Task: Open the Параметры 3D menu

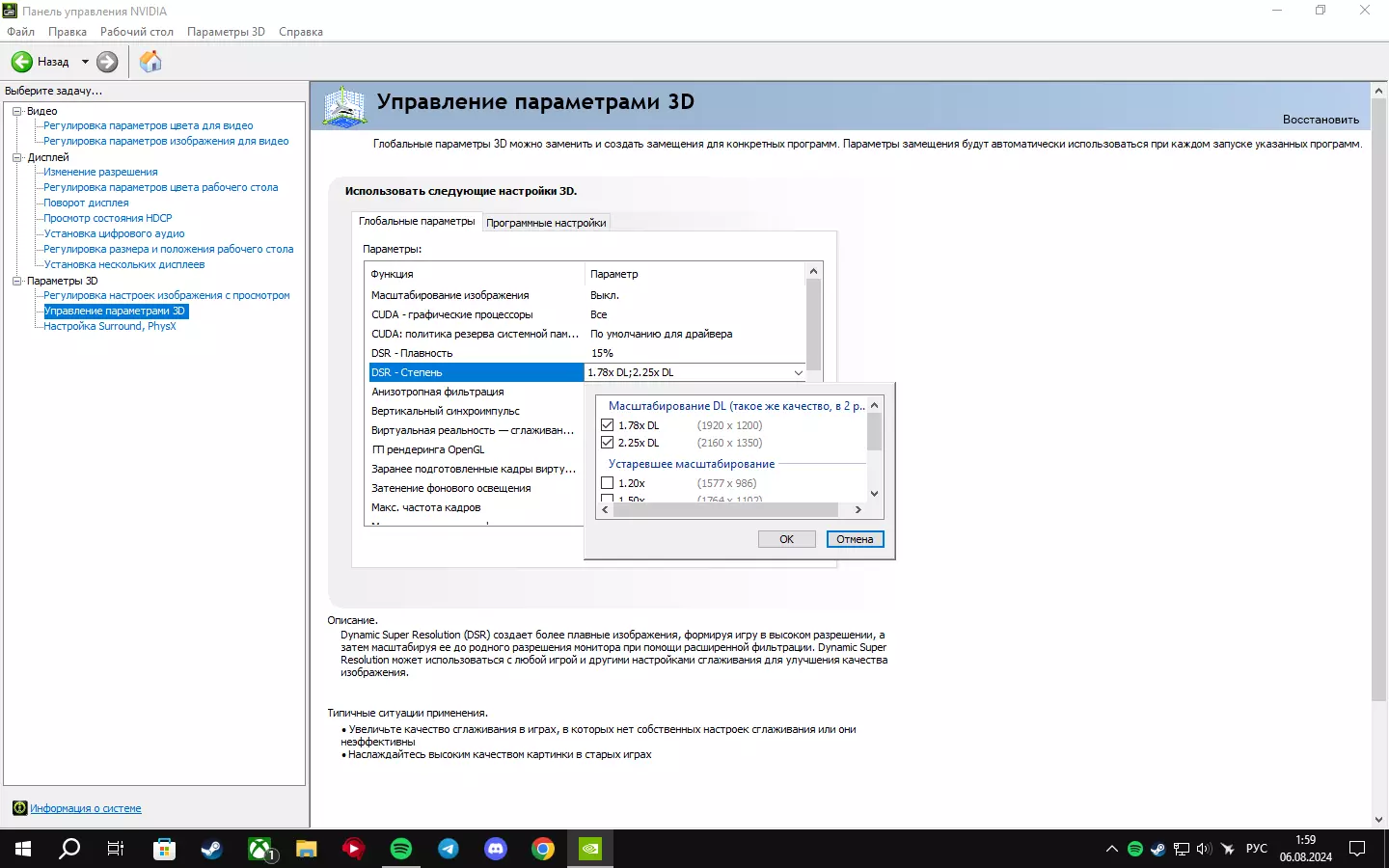Action: (226, 32)
